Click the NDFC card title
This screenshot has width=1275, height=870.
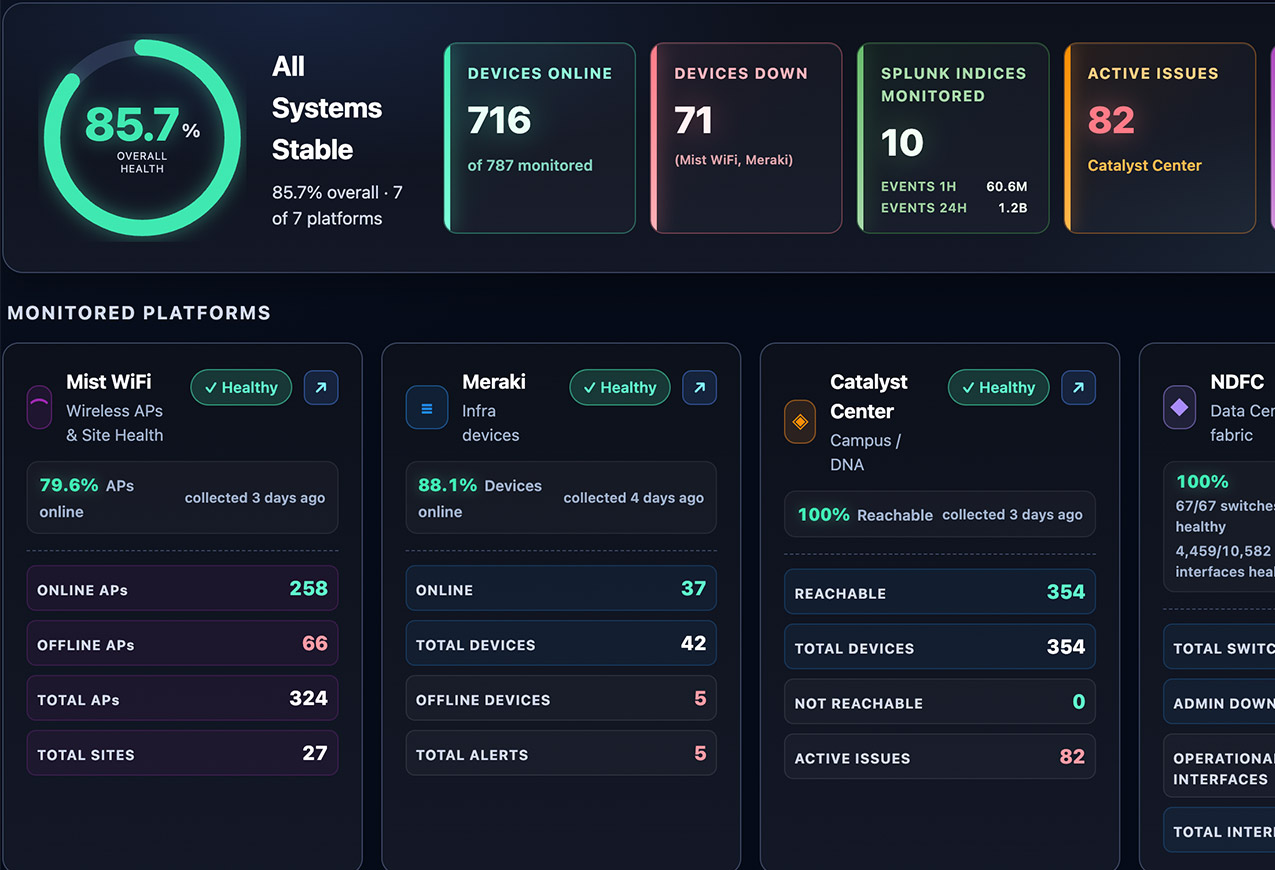(x=1237, y=381)
